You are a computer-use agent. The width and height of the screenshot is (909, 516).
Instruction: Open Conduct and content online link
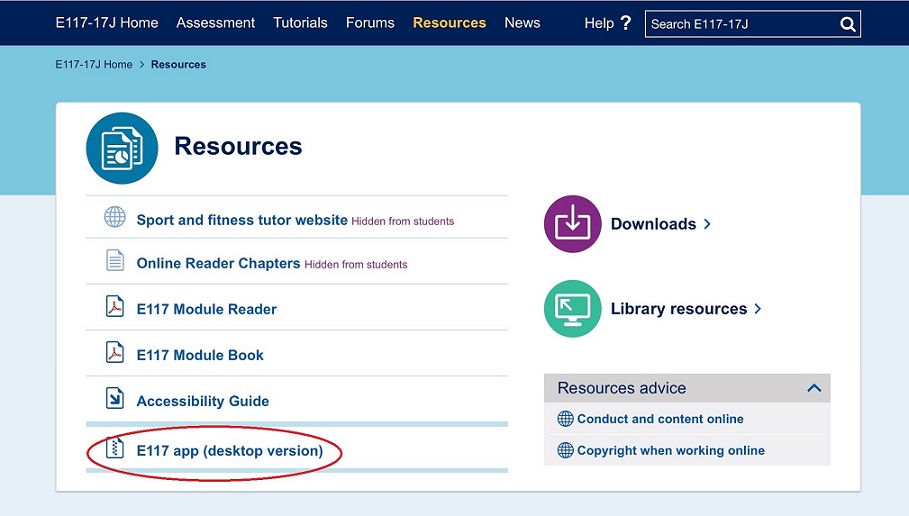(x=660, y=419)
